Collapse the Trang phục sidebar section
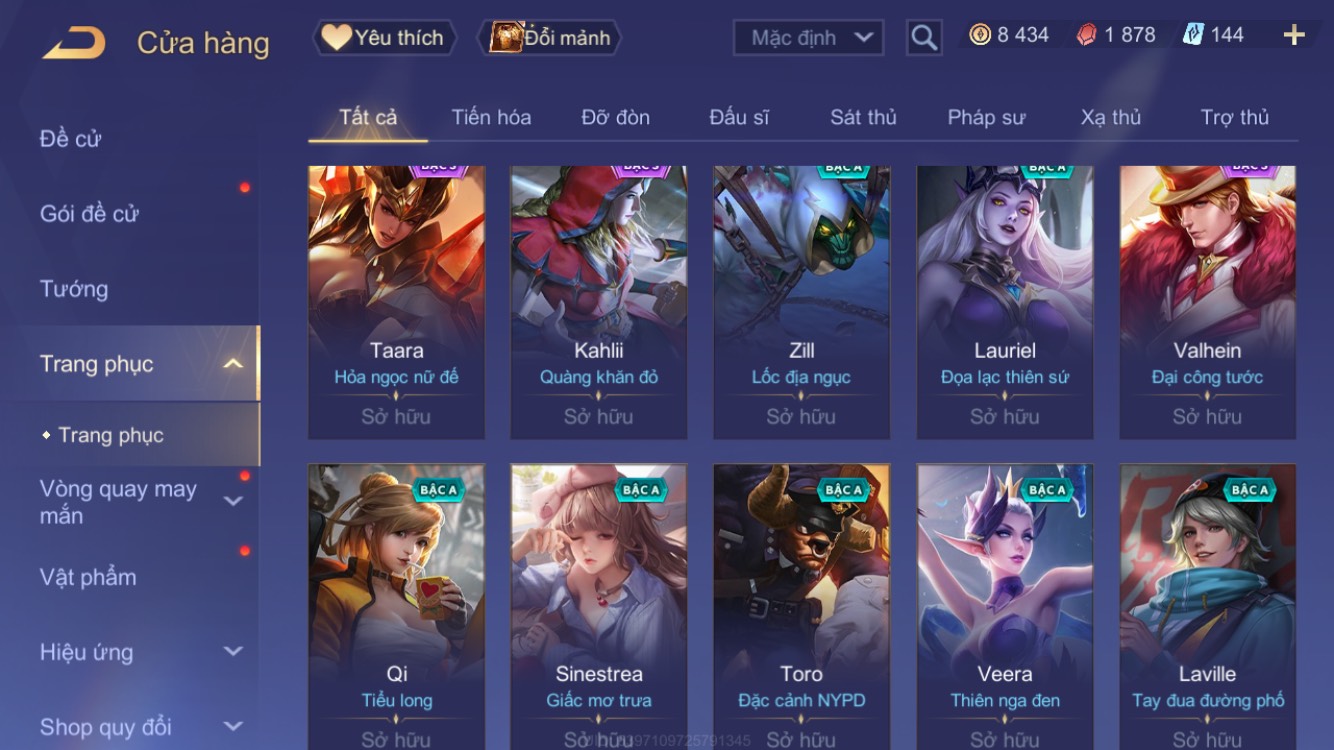 (x=233, y=364)
